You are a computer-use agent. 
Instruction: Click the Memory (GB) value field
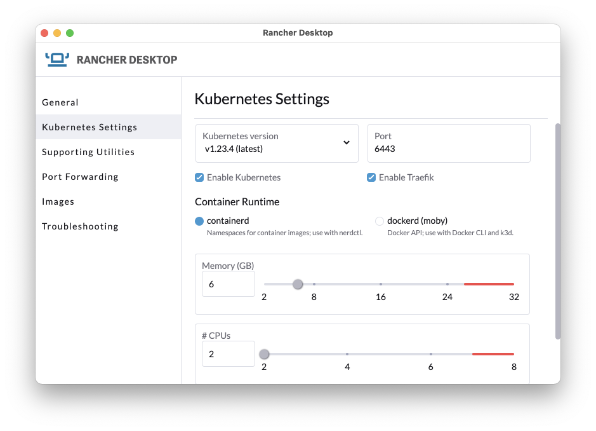[228, 284]
